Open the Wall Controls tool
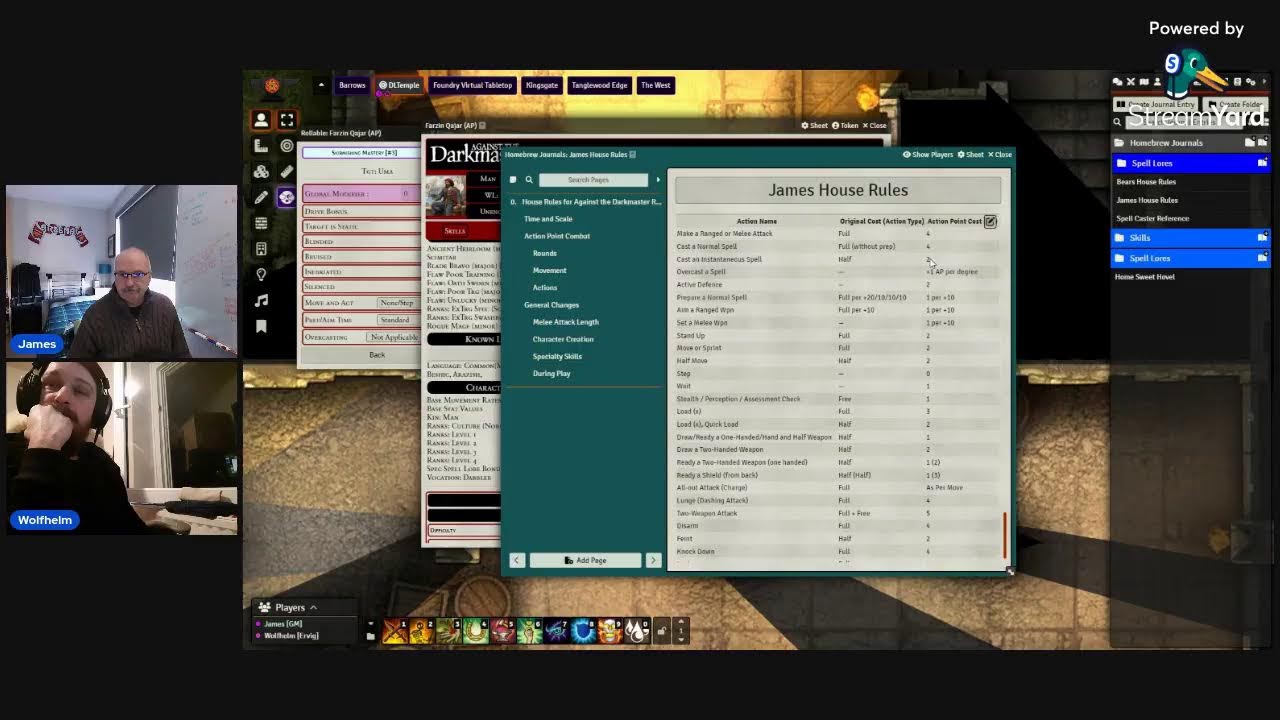This screenshot has width=1280, height=720. (261, 223)
